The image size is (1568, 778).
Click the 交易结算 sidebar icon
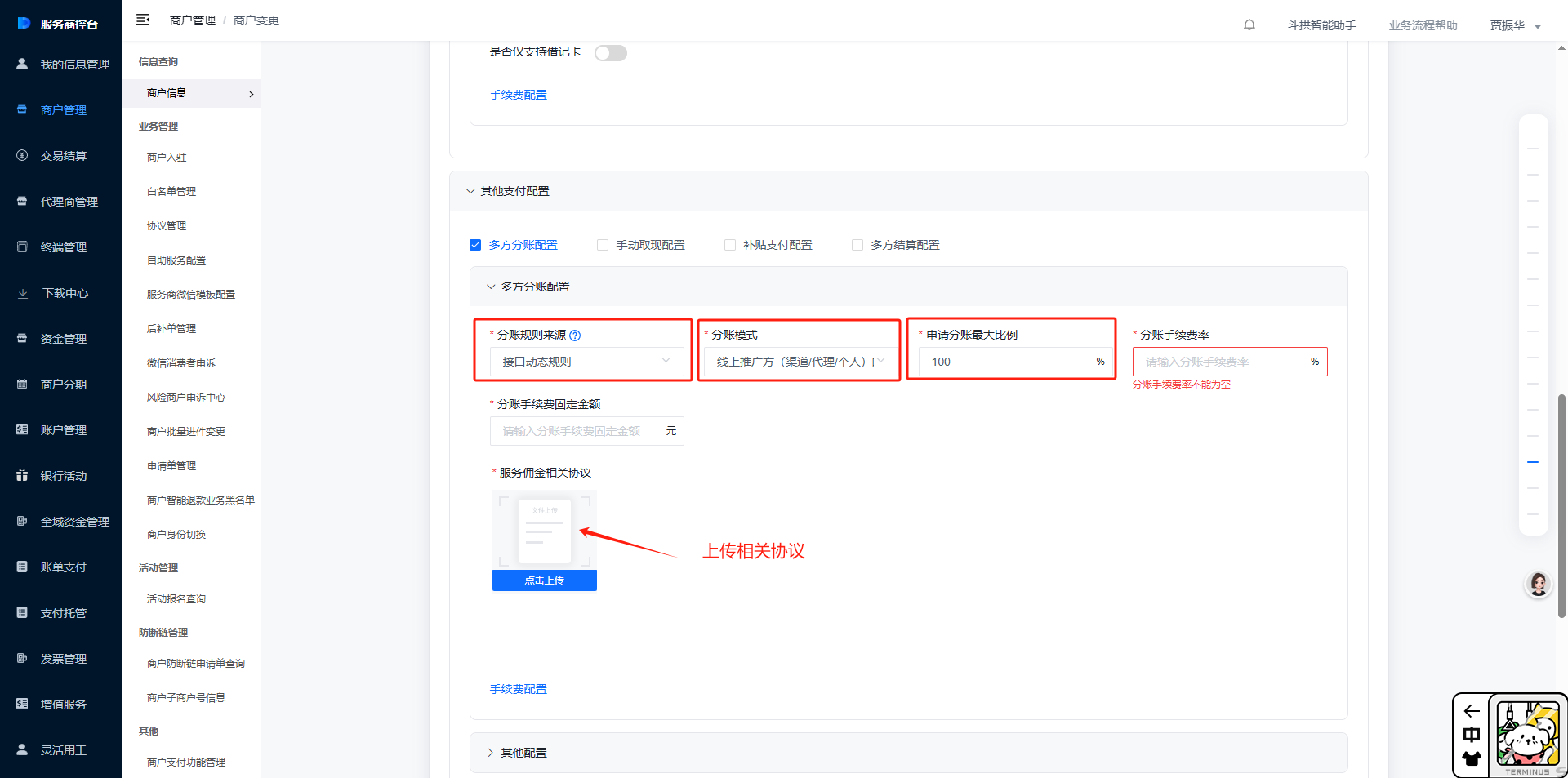(22, 155)
